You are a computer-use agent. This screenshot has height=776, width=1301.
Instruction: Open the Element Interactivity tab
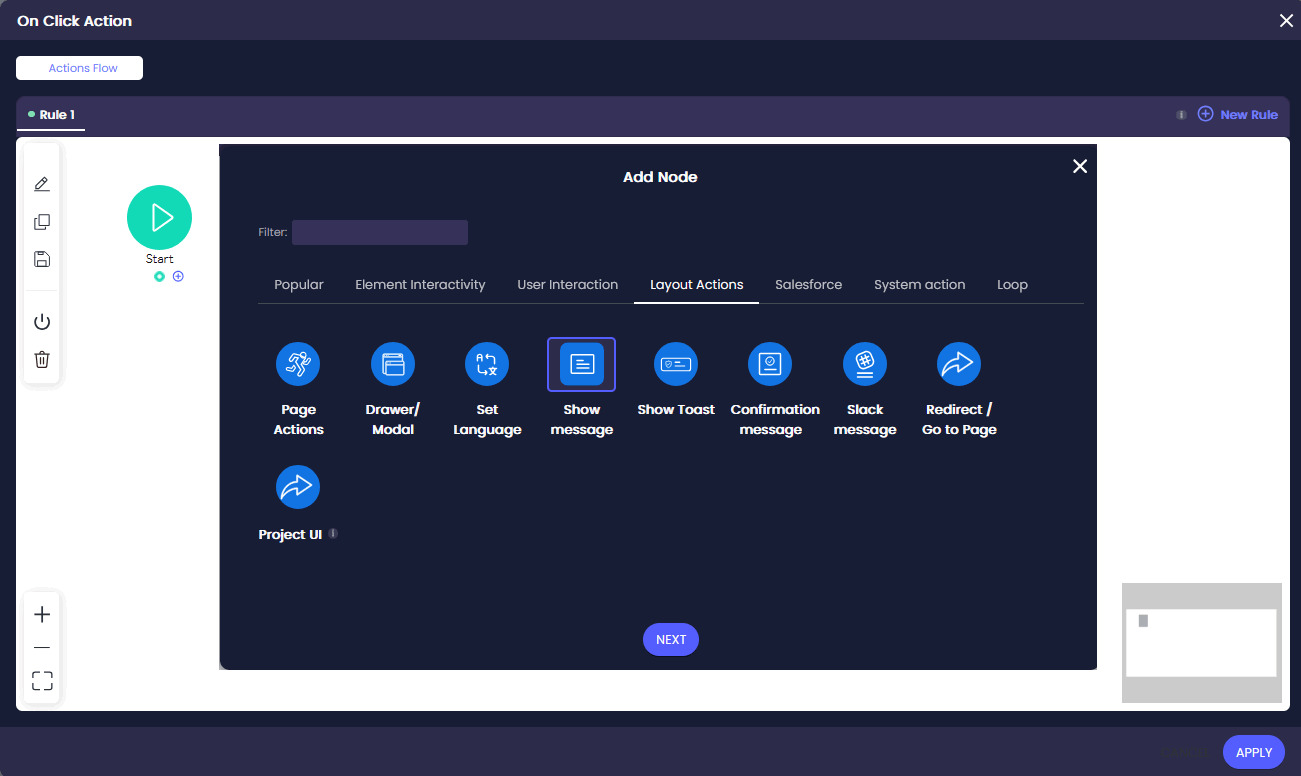pyautogui.click(x=420, y=285)
